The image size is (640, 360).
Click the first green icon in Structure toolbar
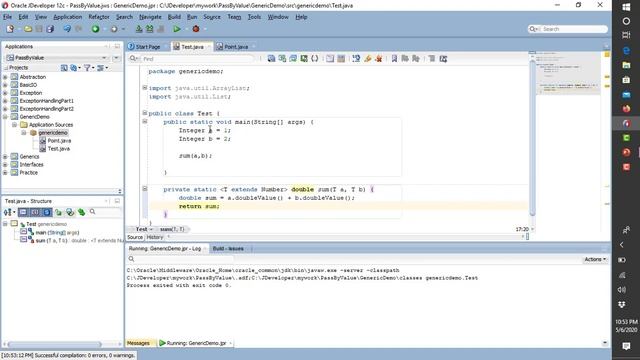pyautogui.click(x=59, y=212)
